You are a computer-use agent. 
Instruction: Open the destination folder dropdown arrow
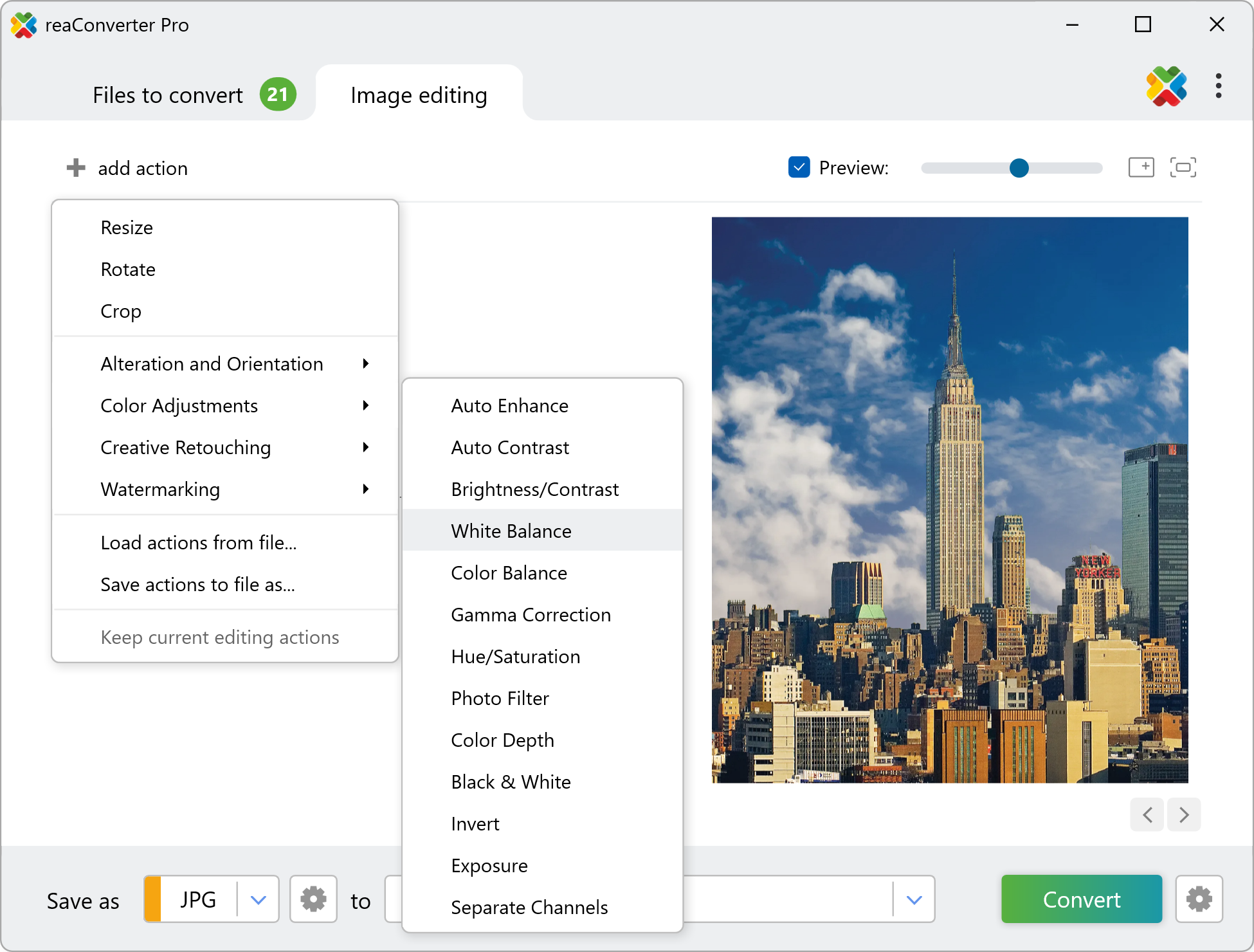[x=914, y=899]
